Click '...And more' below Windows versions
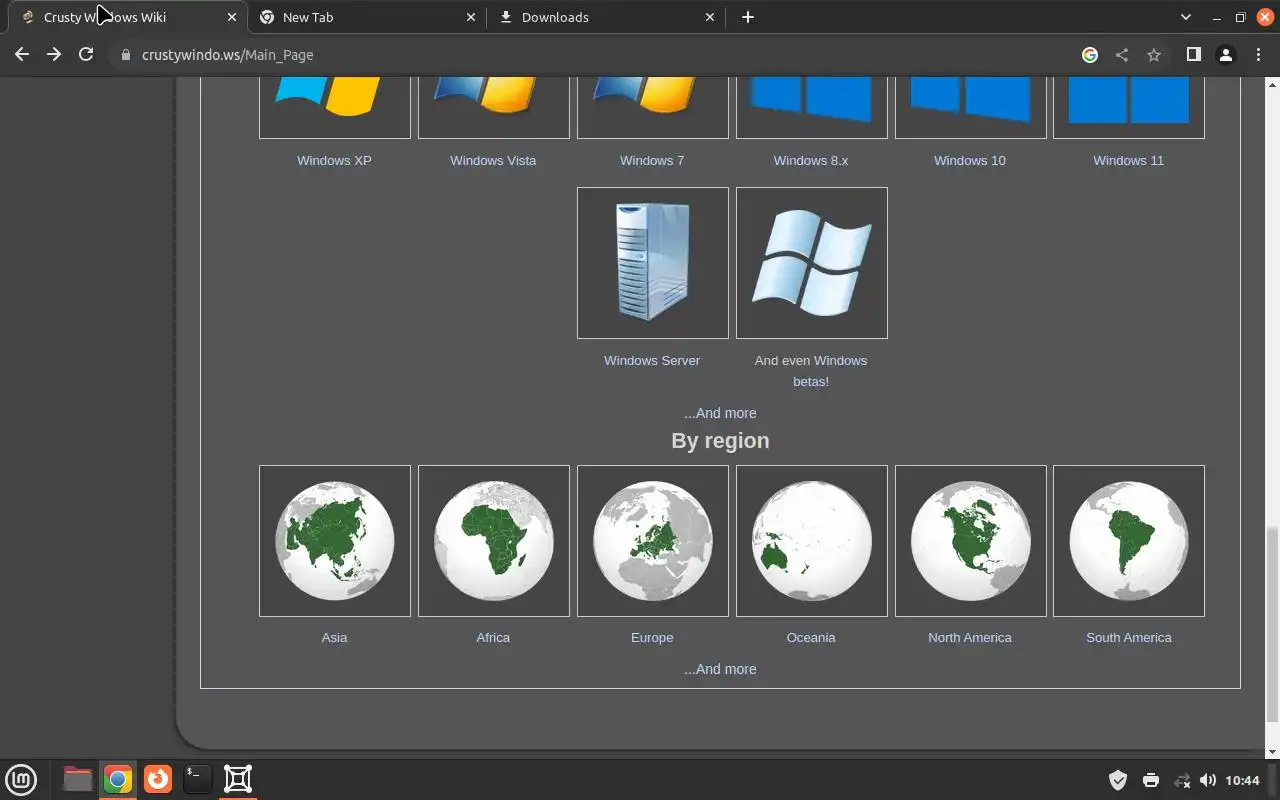The width and height of the screenshot is (1280, 800). coord(720,413)
